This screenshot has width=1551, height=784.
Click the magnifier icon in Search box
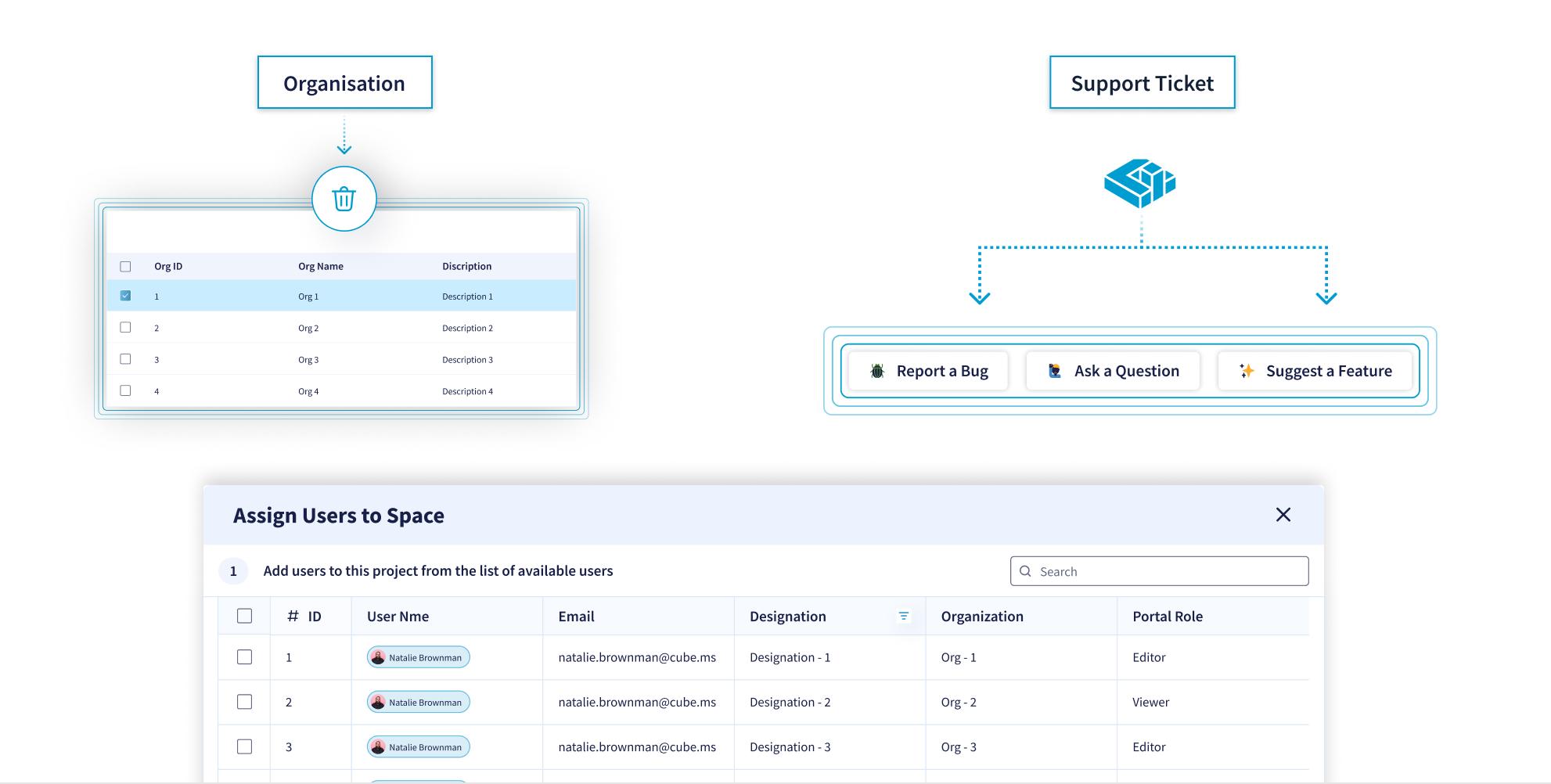(1025, 571)
